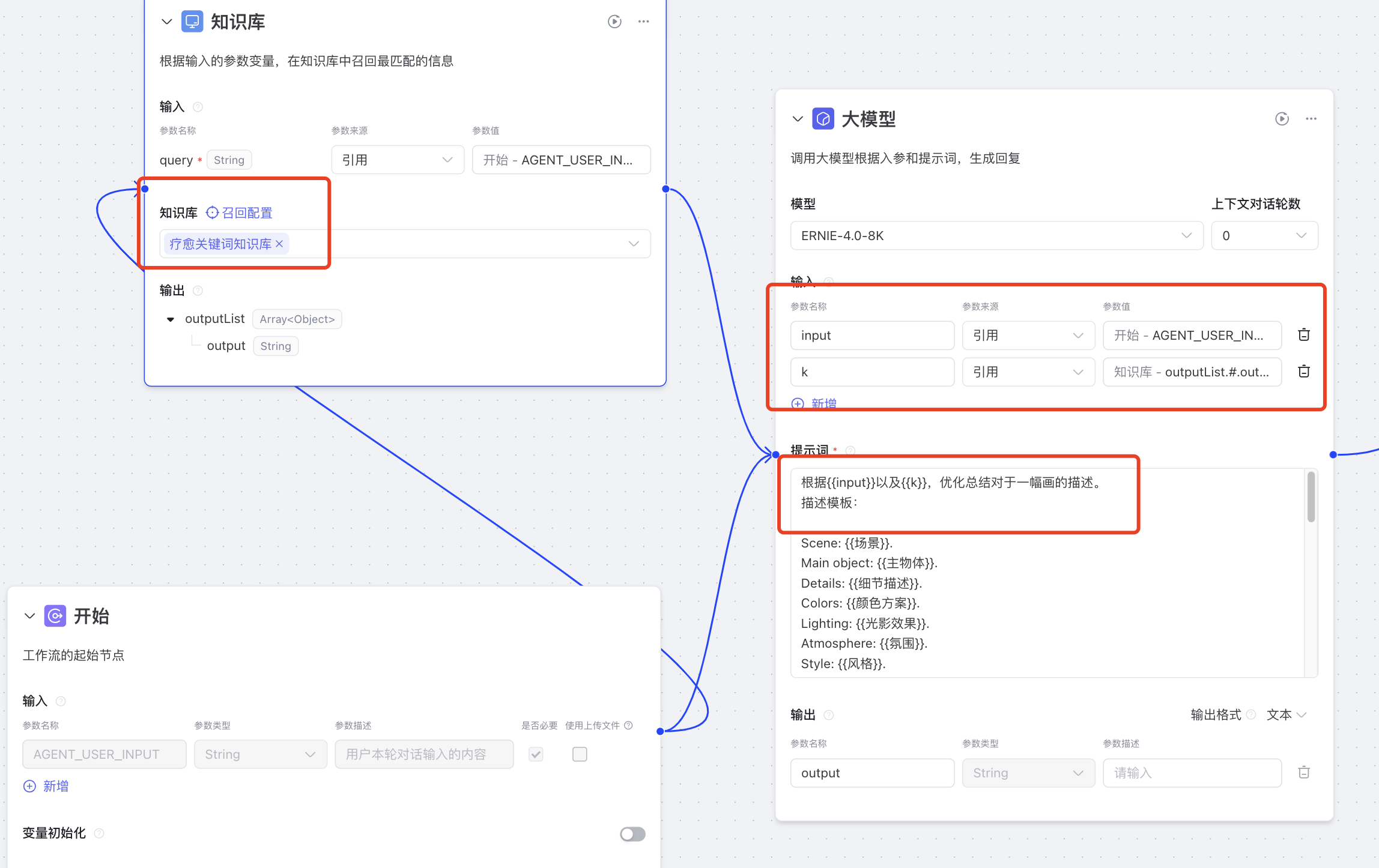Open the 上下文对话轮数 dropdown

click(x=1264, y=235)
